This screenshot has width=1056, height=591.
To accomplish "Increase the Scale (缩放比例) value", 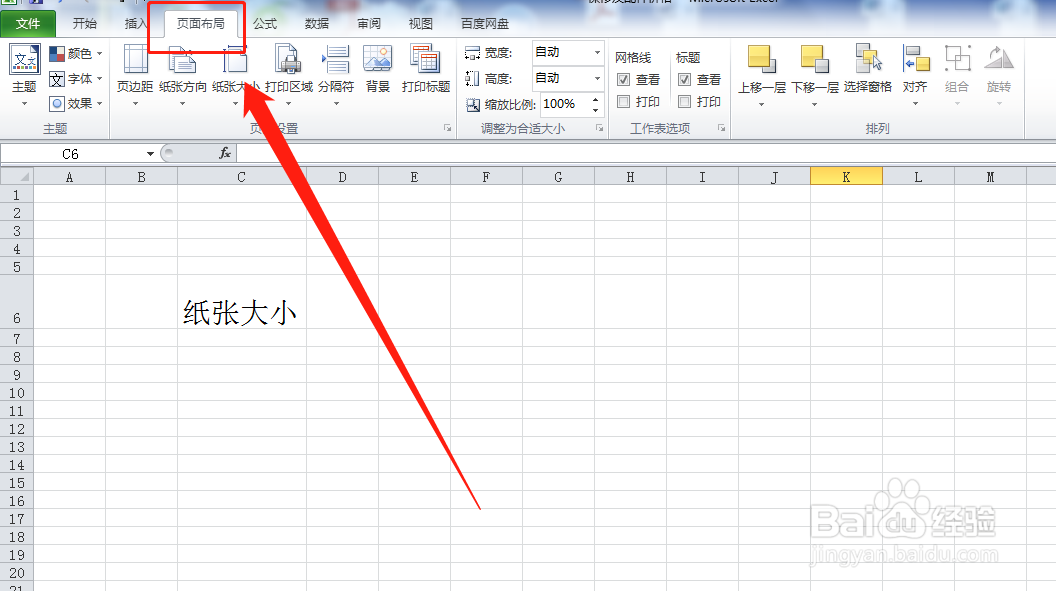I will point(595,100).
